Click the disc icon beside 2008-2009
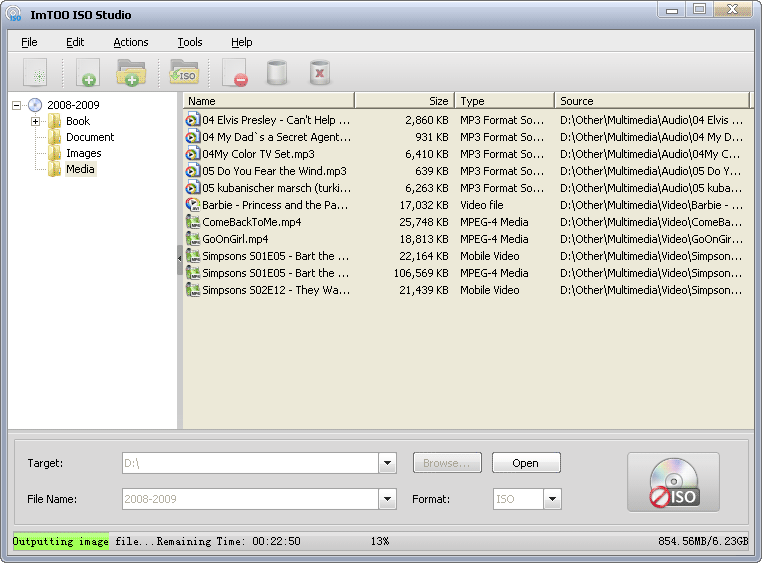Image resolution: width=762 pixels, height=563 pixels. point(35,105)
